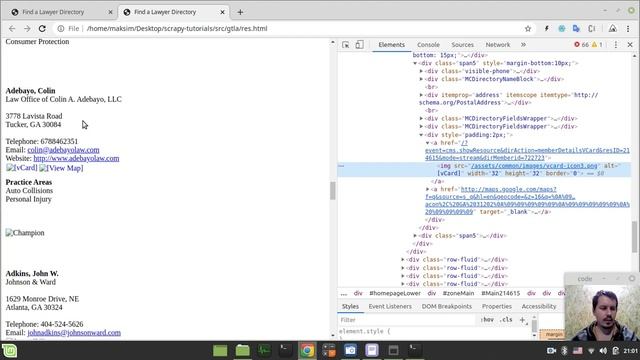Open Chrome from the taskbar
Viewport: 640px width, 360px height.
(x=307, y=351)
